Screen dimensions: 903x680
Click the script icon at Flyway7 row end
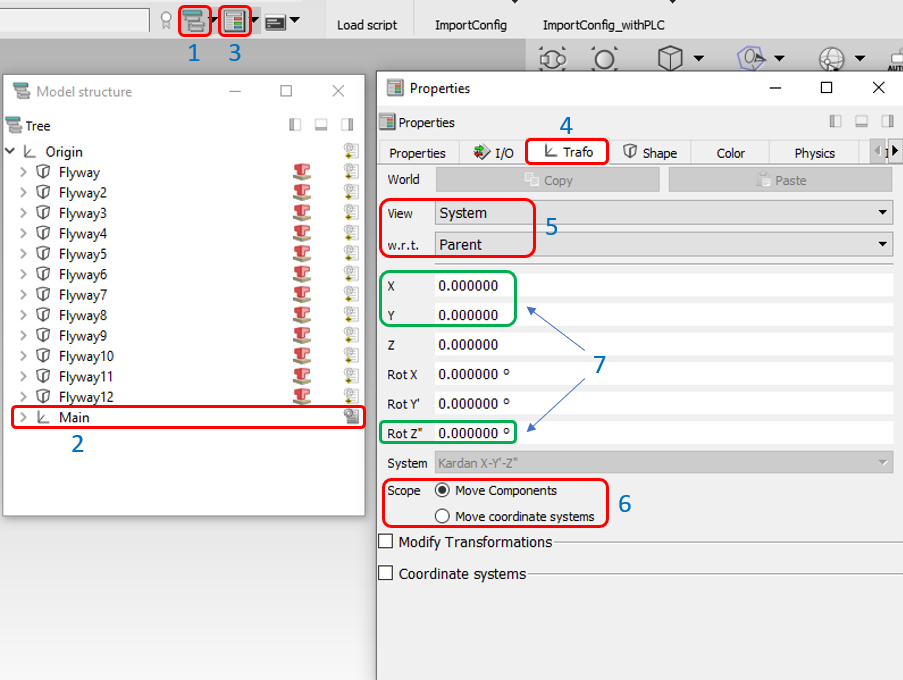350,295
